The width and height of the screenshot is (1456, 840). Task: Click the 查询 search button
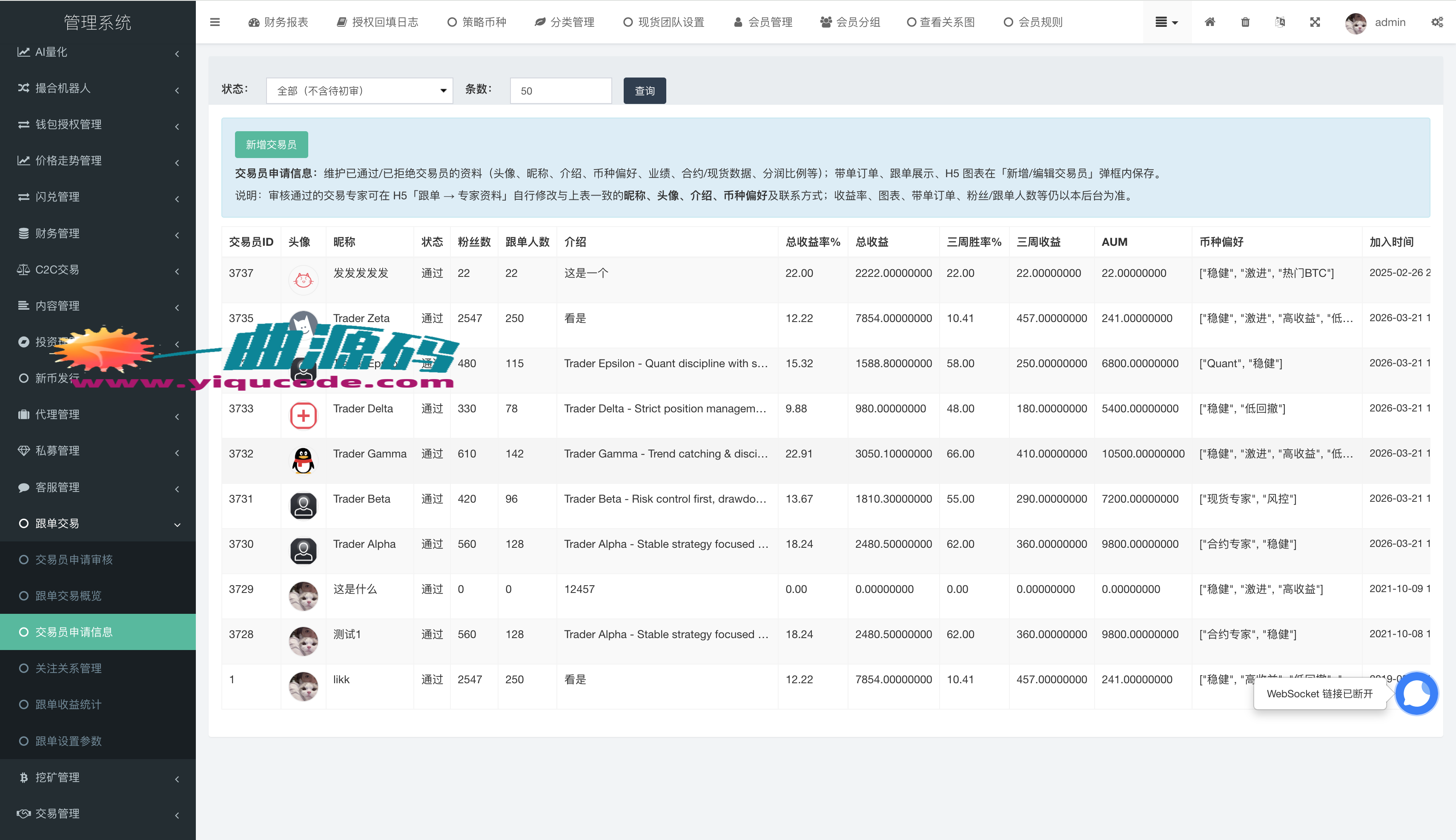click(x=644, y=91)
